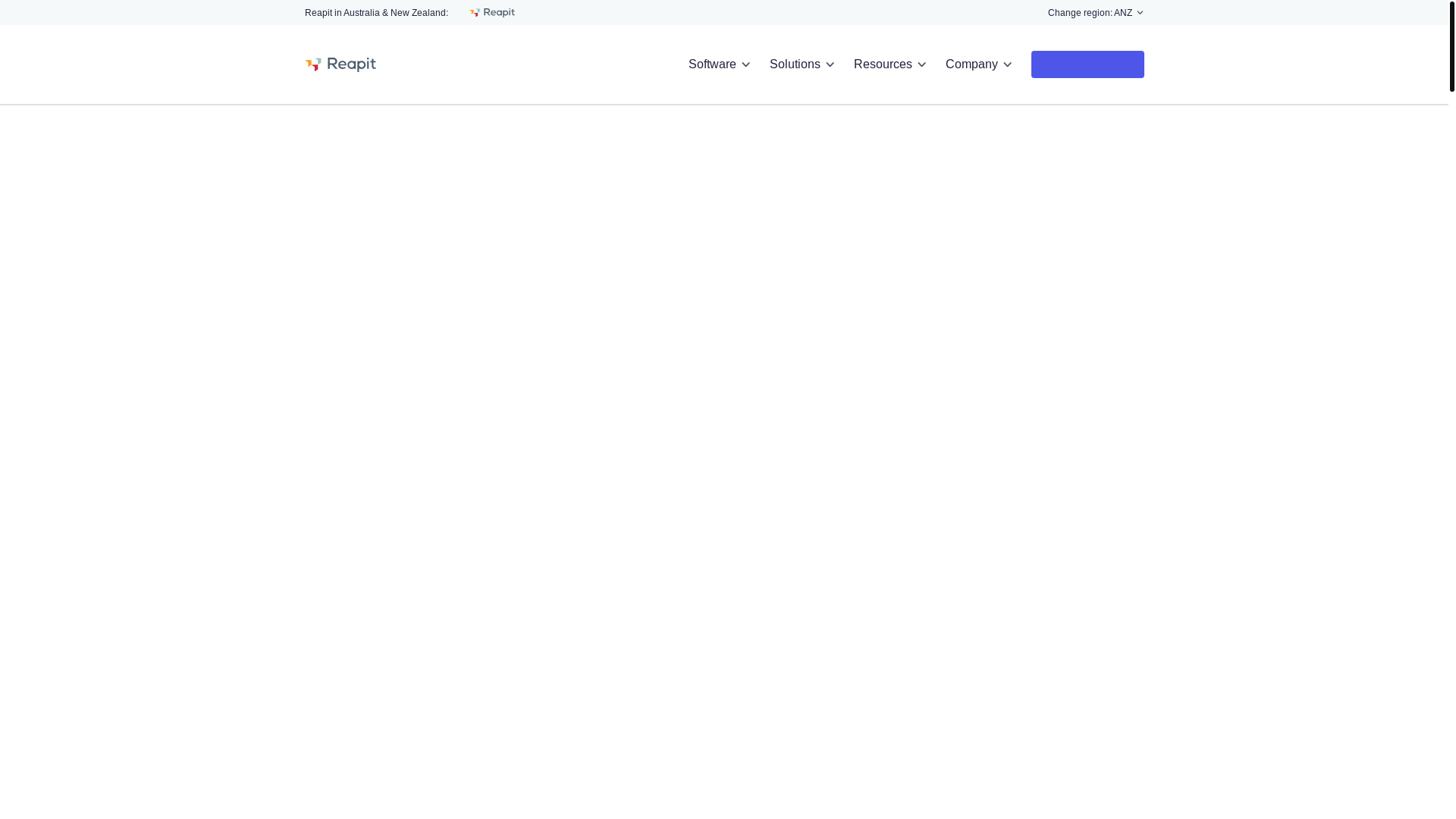Expand the Software chevron arrow
The width and height of the screenshot is (1456, 819).
point(745,65)
